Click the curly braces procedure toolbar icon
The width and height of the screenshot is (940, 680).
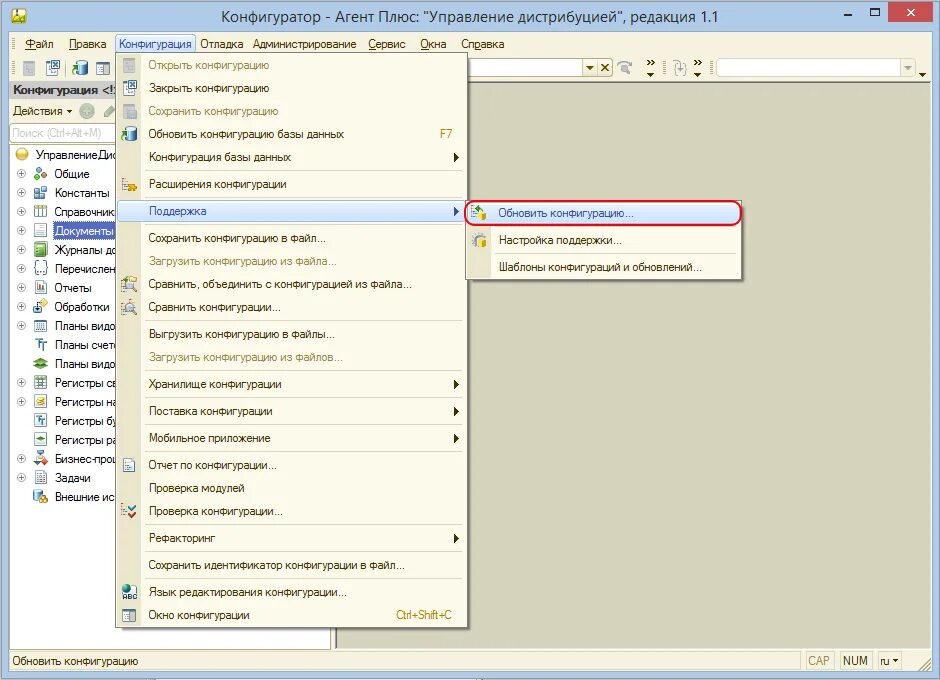(x=679, y=68)
